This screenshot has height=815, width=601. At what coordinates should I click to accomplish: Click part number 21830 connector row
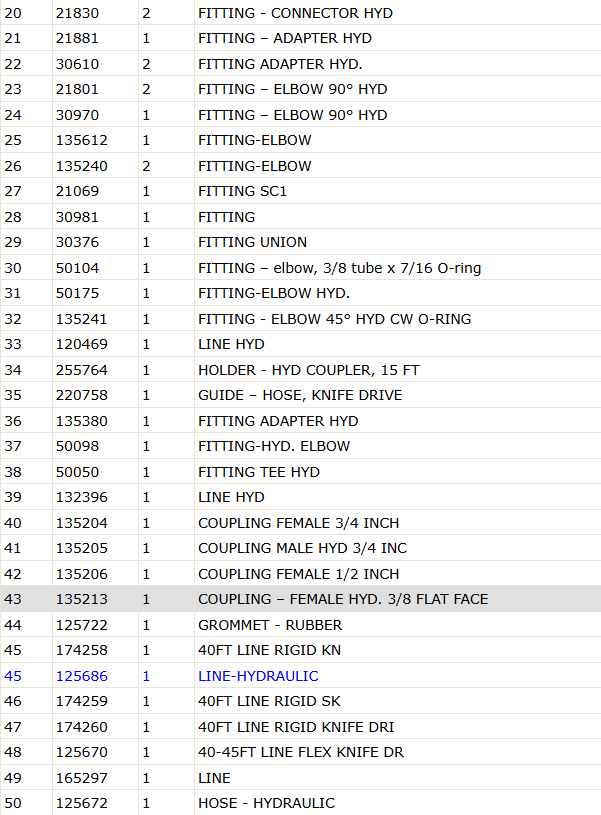pos(77,13)
